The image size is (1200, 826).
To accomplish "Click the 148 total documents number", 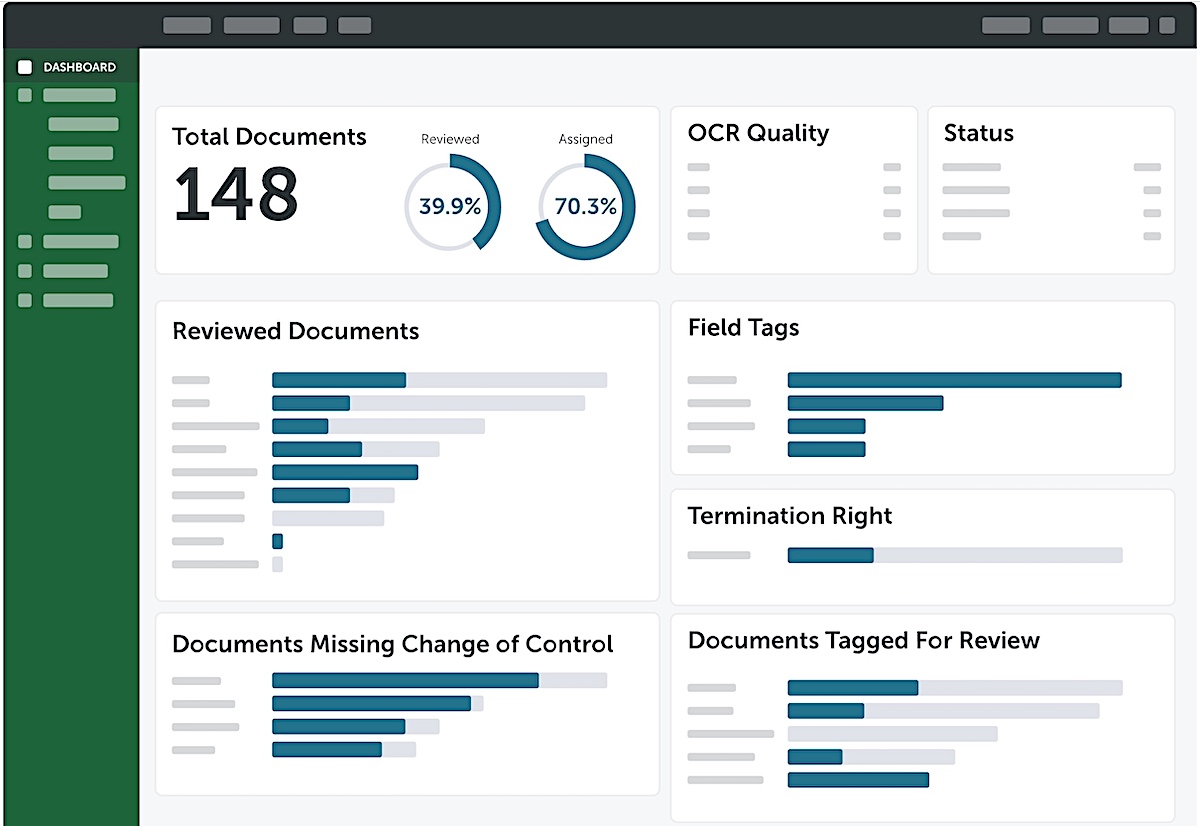I will [236, 194].
